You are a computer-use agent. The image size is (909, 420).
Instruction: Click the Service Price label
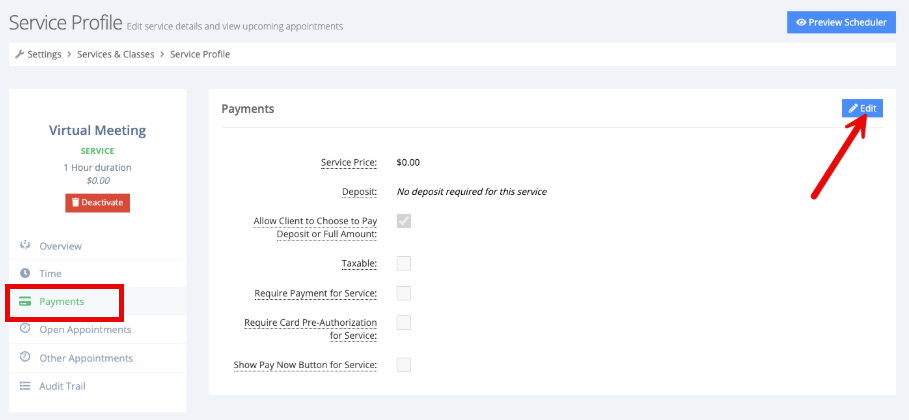click(349, 162)
